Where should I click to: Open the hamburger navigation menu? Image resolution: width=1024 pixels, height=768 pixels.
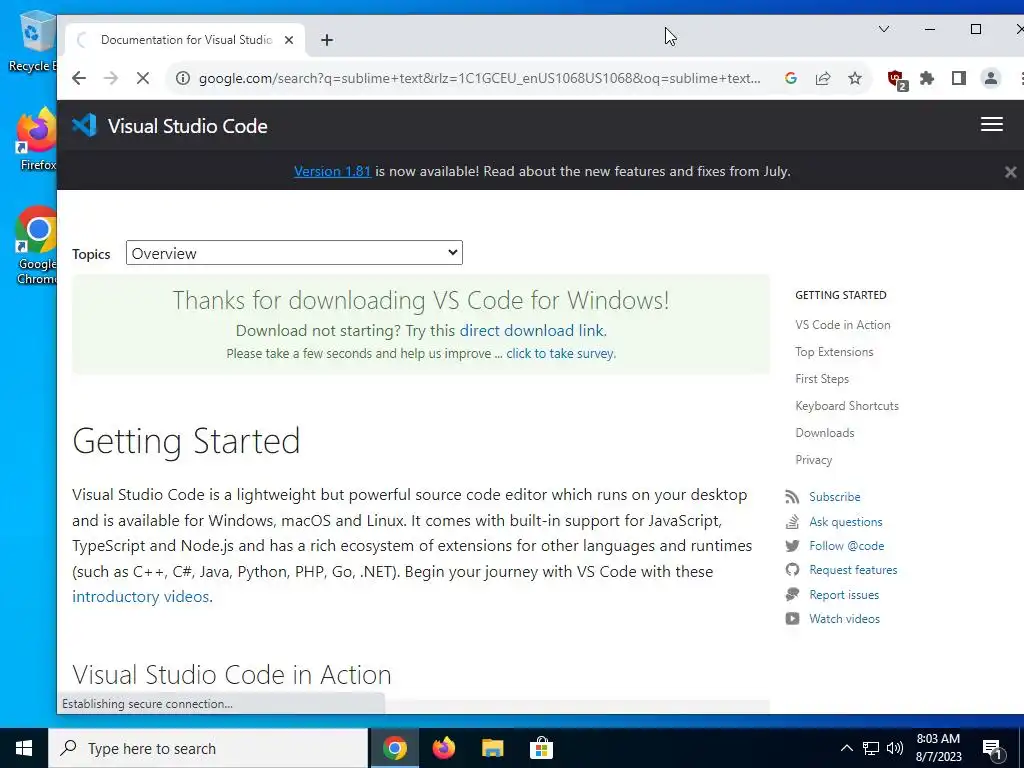click(x=991, y=124)
